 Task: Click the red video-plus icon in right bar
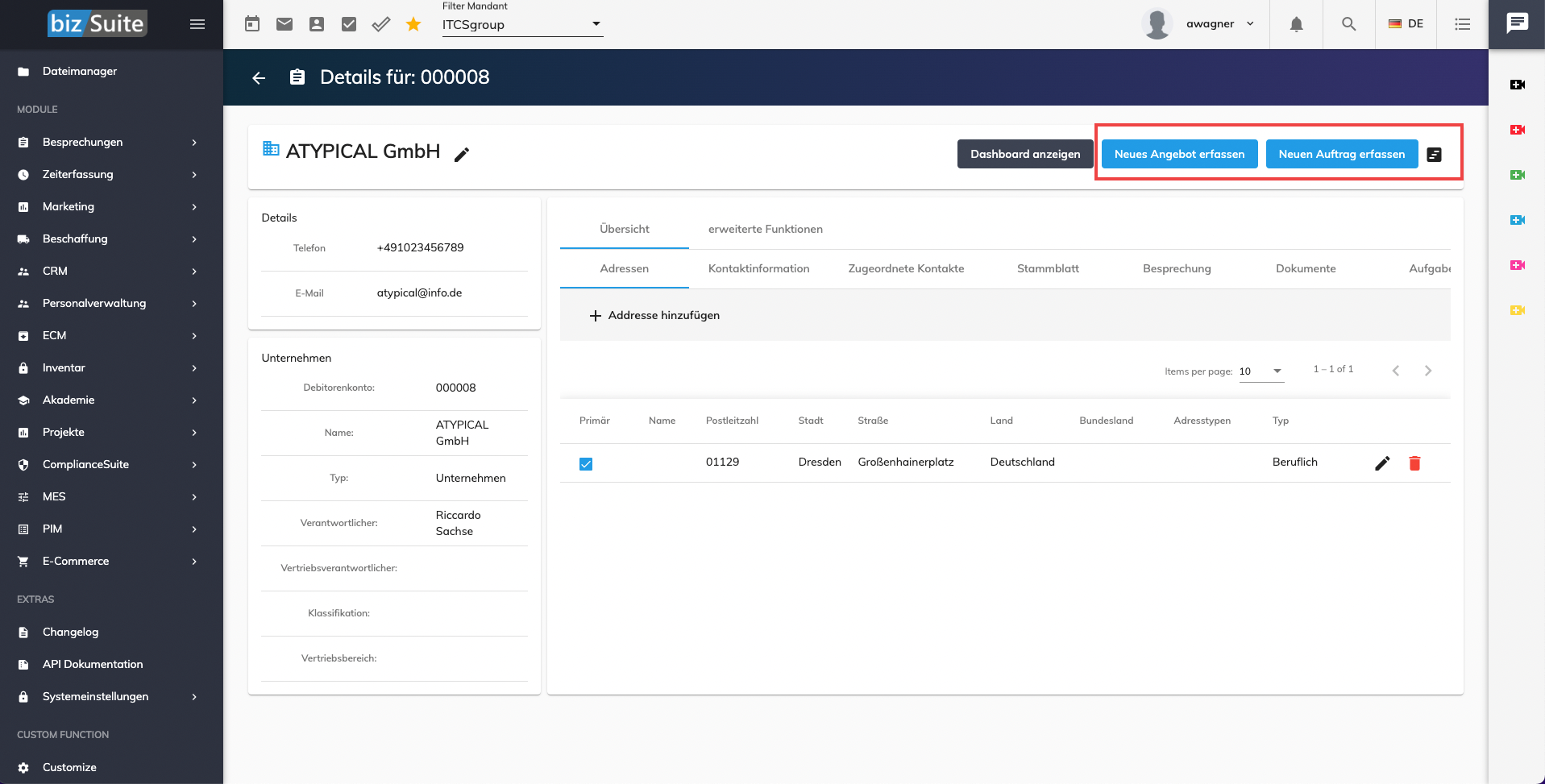[1517, 130]
